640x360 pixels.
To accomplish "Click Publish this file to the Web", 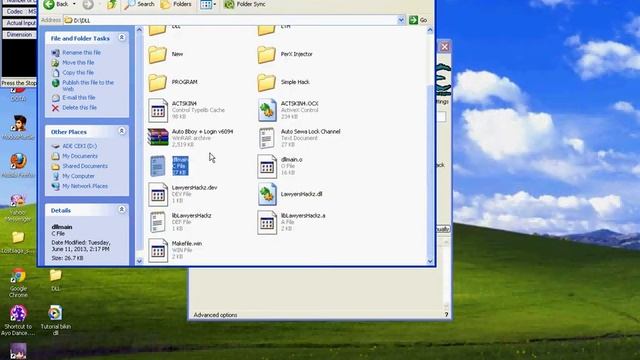I will click(88, 85).
